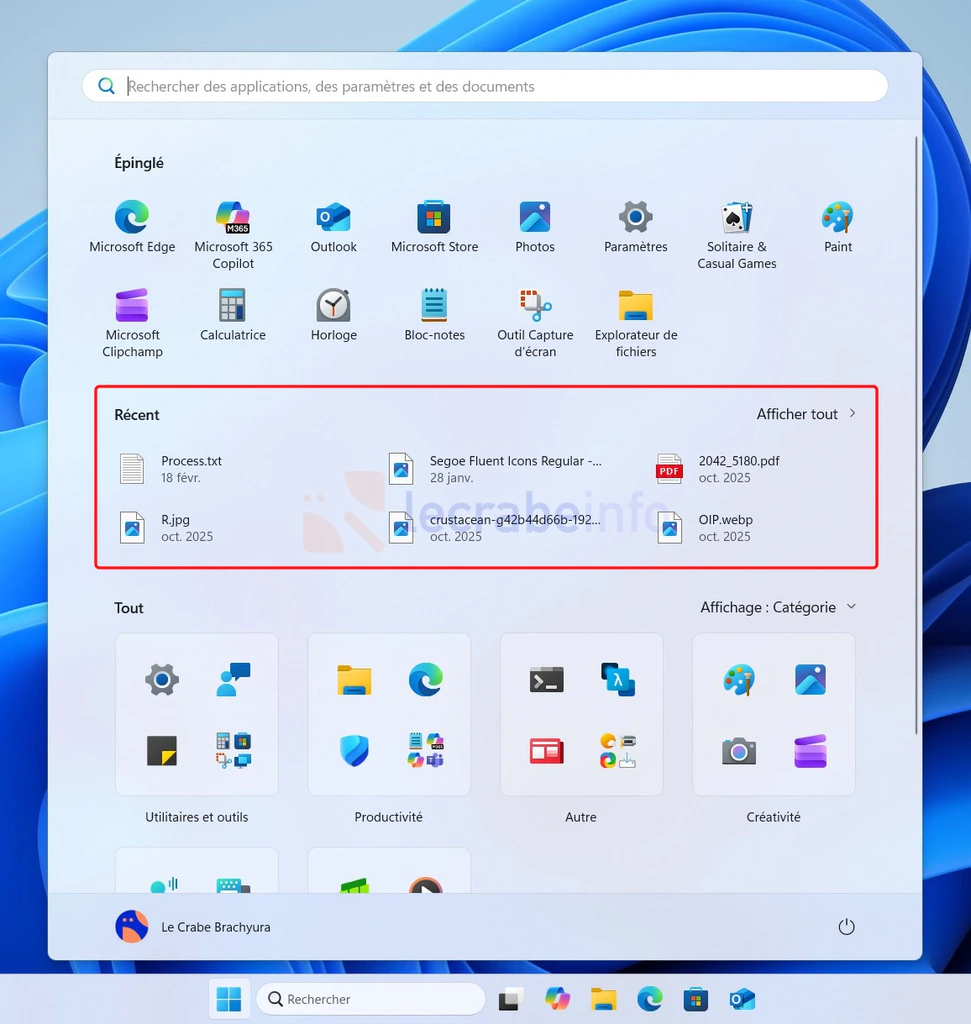Expand more apps cluster in Autre
The image size is (971, 1024).
[x=618, y=750]
